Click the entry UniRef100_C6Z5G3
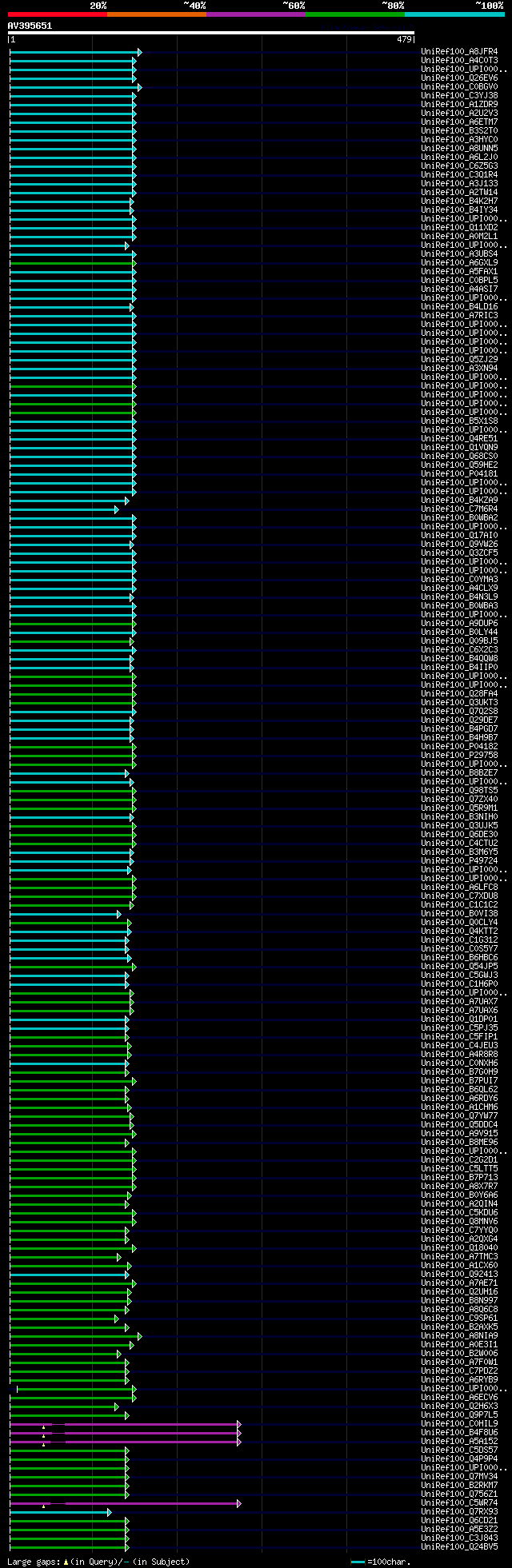This screenshot has width=512, height=1568. click(x=459, y=166)
